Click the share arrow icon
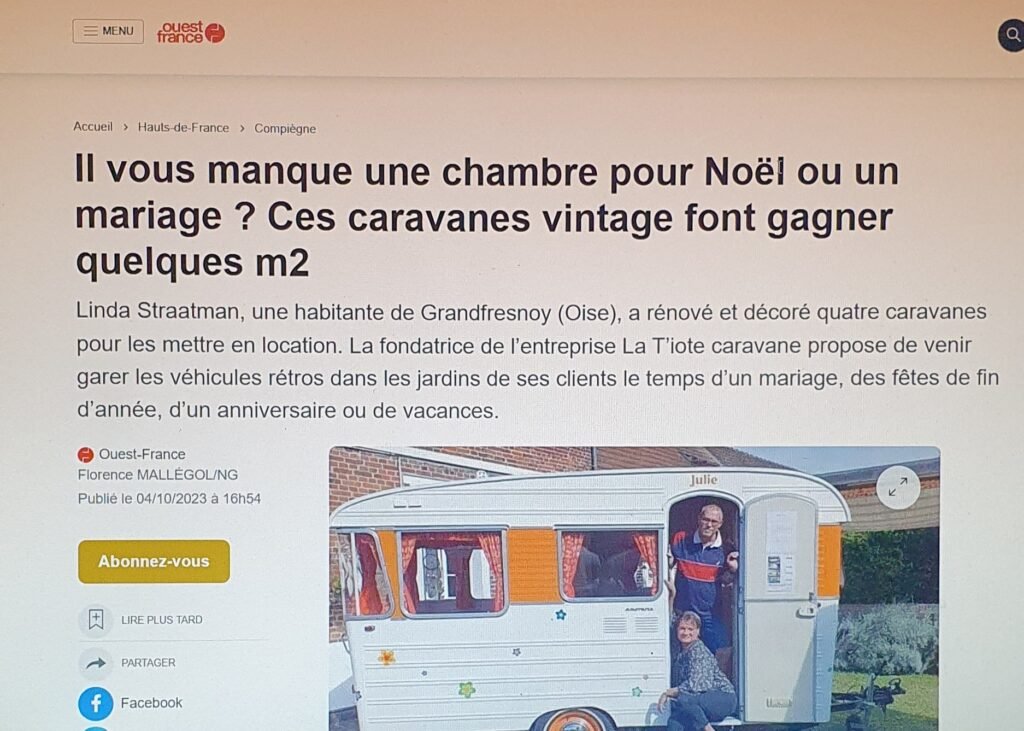Screen dimensions: 1024x731 point(96,663)
